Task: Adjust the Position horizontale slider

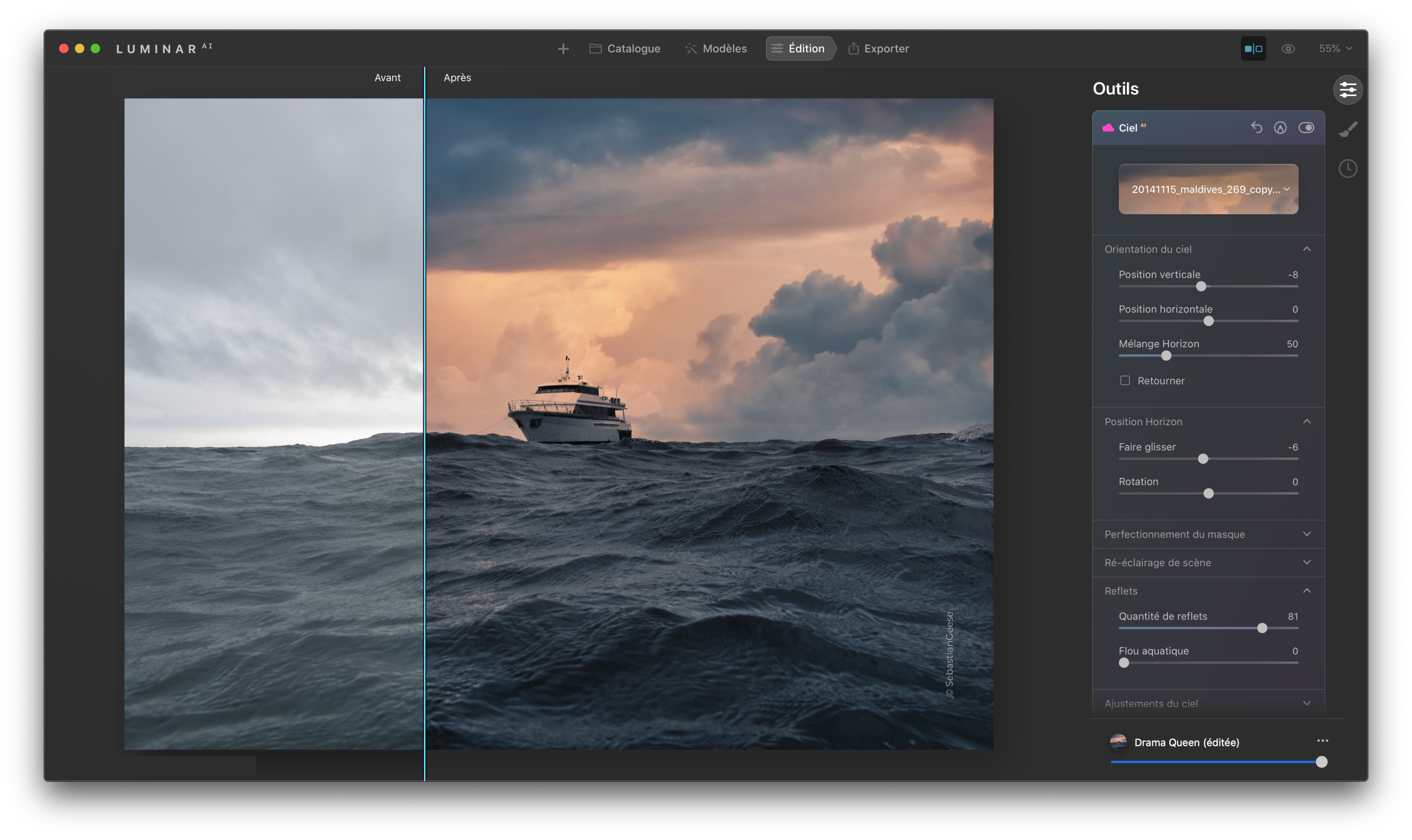Action: 1208,321
